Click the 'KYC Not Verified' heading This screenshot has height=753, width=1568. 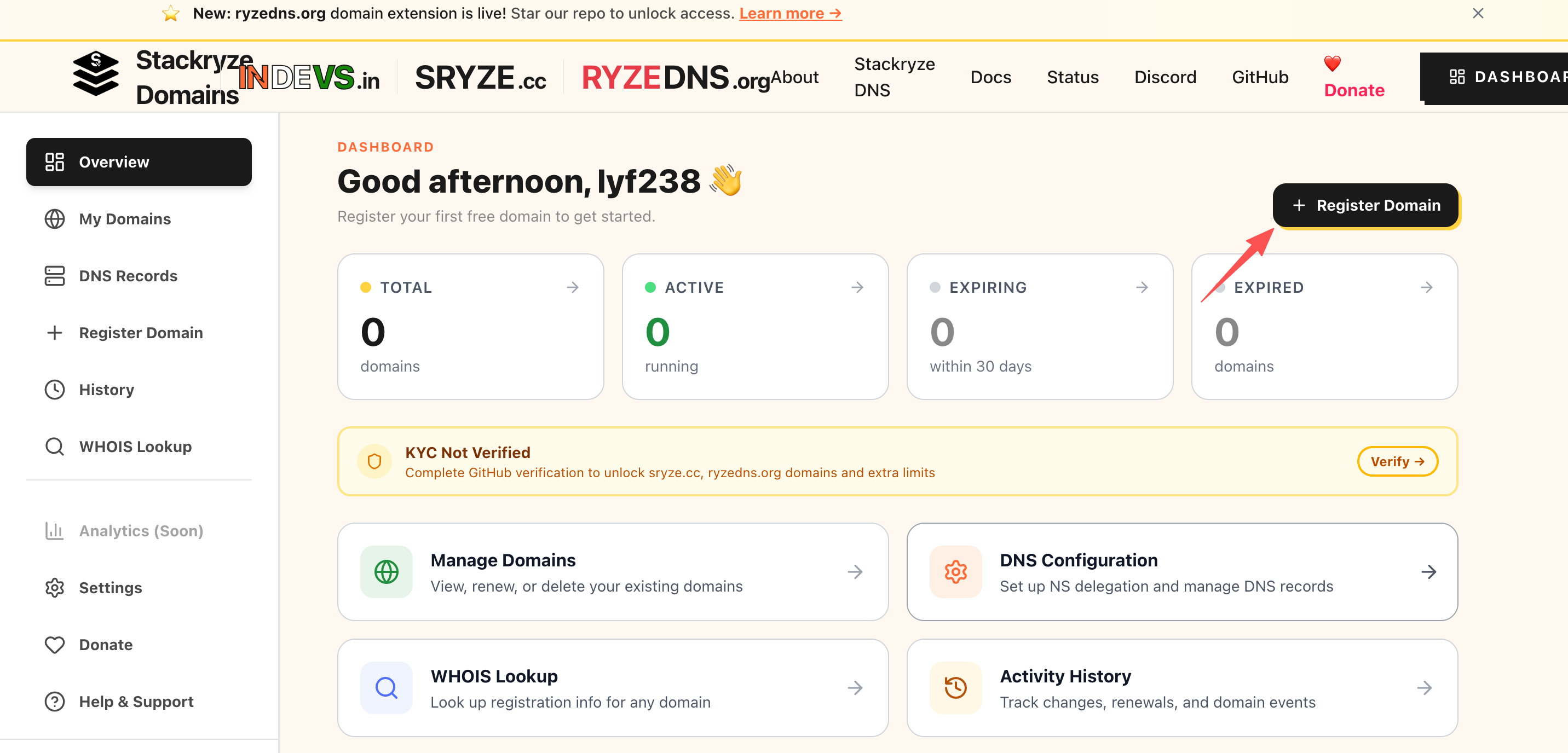coord(468,453)
